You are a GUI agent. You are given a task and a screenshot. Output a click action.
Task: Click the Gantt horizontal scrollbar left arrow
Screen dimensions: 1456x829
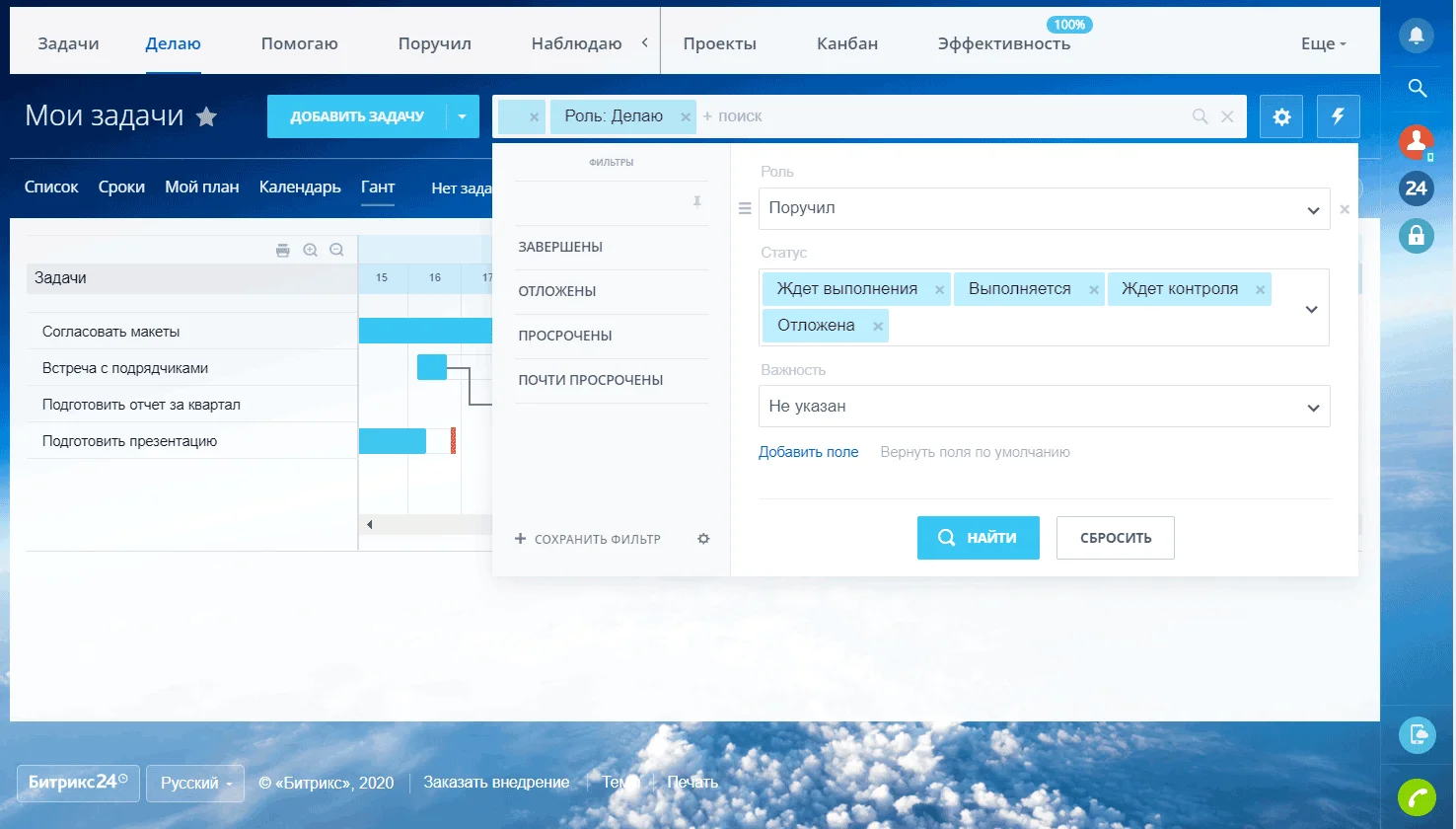click(x=370, y=525)
